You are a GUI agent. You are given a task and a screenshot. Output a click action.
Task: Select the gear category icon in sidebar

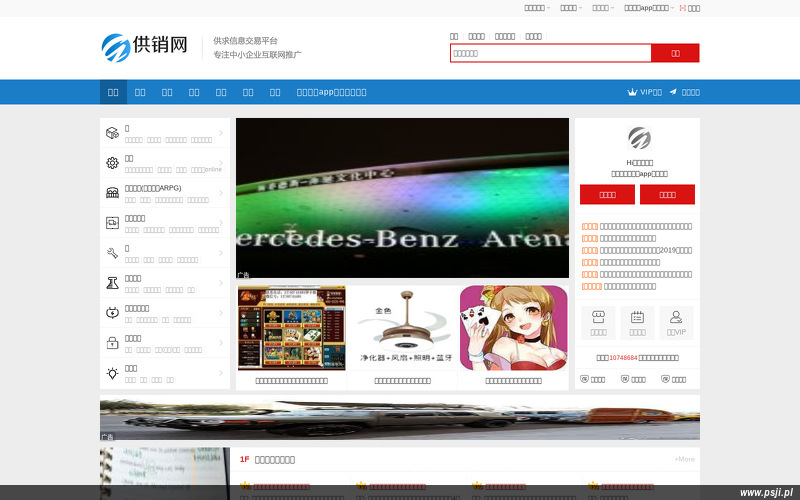click(112, 163)
